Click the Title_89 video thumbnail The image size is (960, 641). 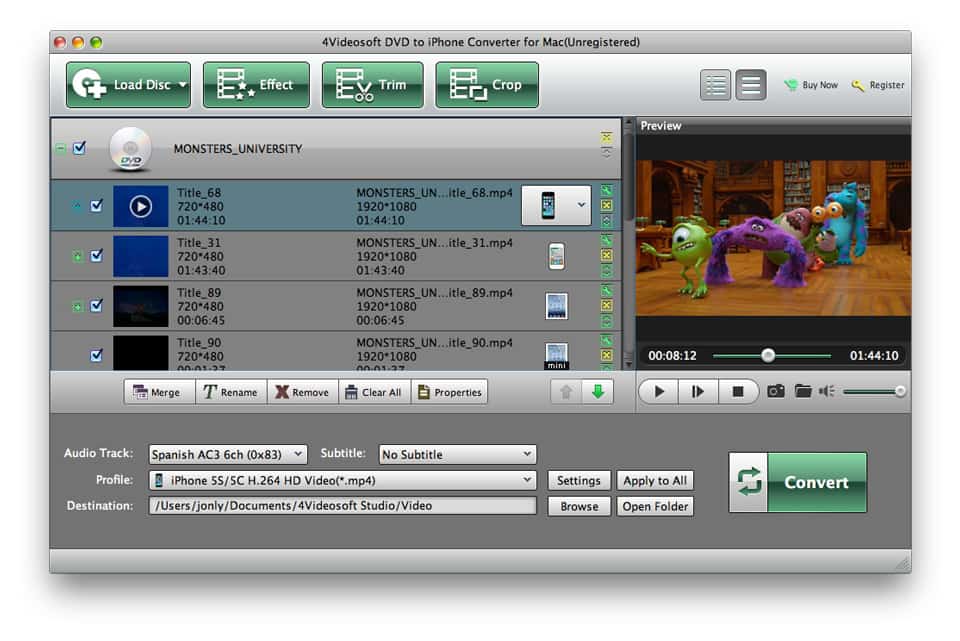[x=140, y=306]
